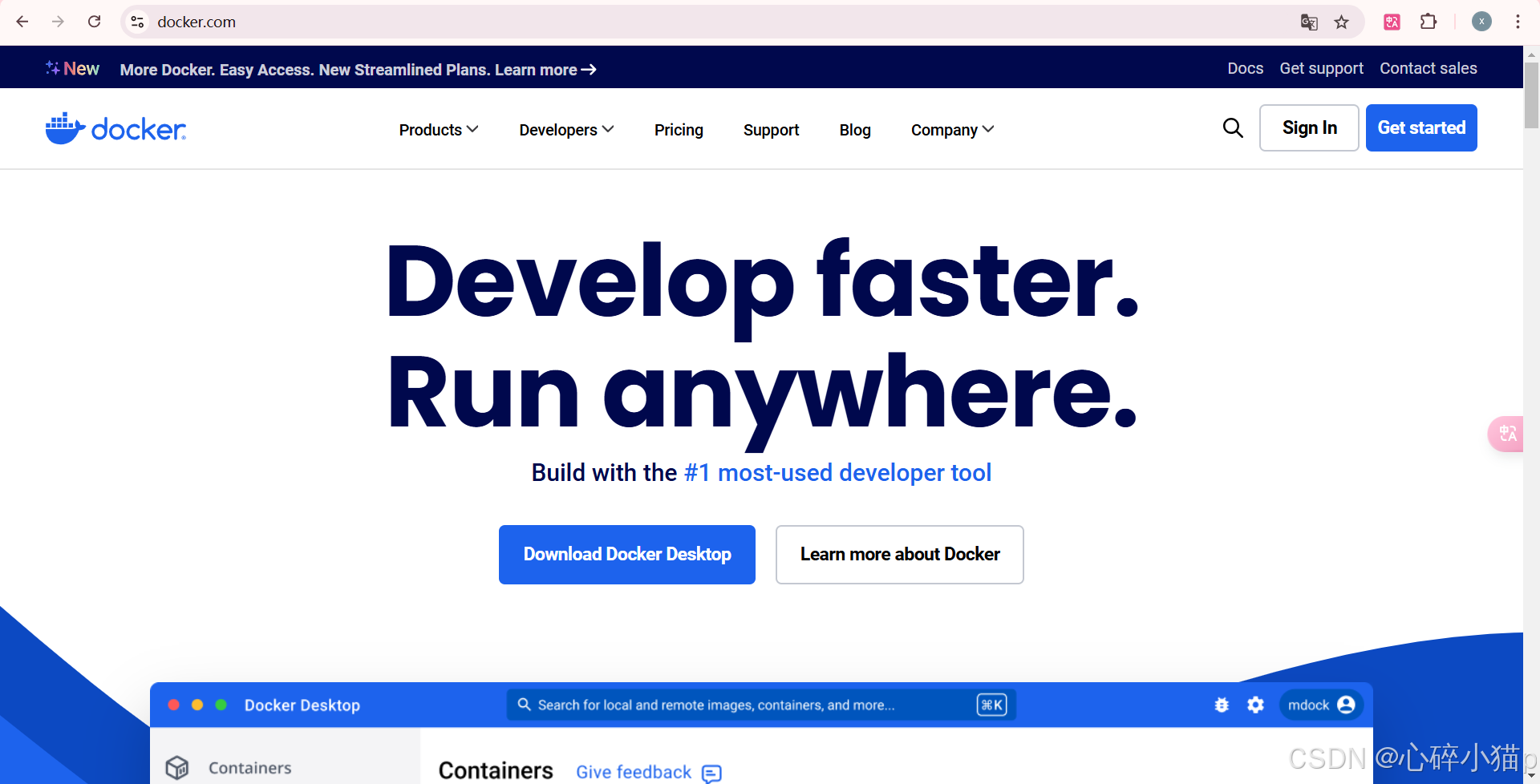
Task: Click the mdock account avatar icon
Action: (x=1346, y=705)
